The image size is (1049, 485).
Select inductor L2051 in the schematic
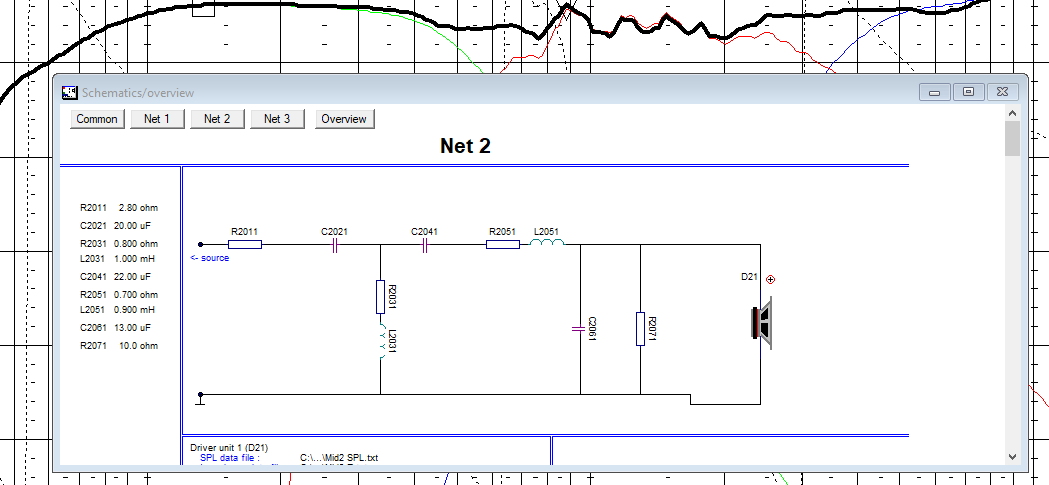pos(547,243)
